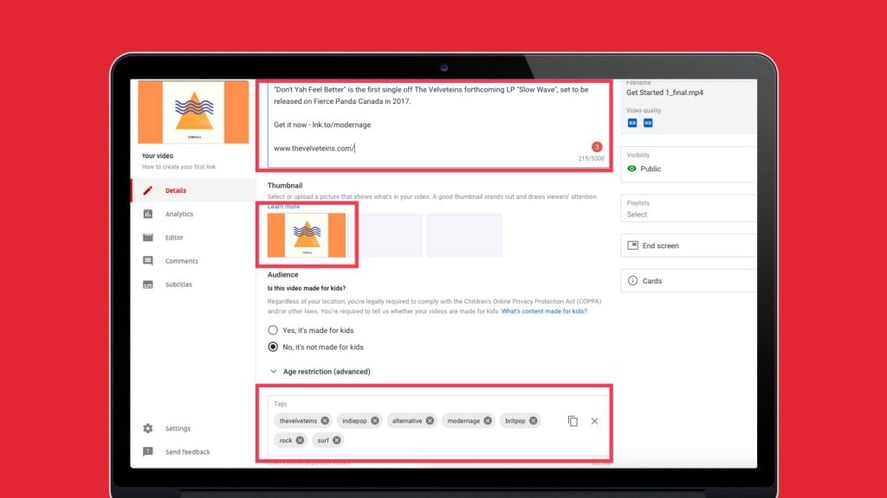Click the 'Audience' section heading
This screenshot has width=887, height=498.
pyautogui.click(x=283, y=275)
